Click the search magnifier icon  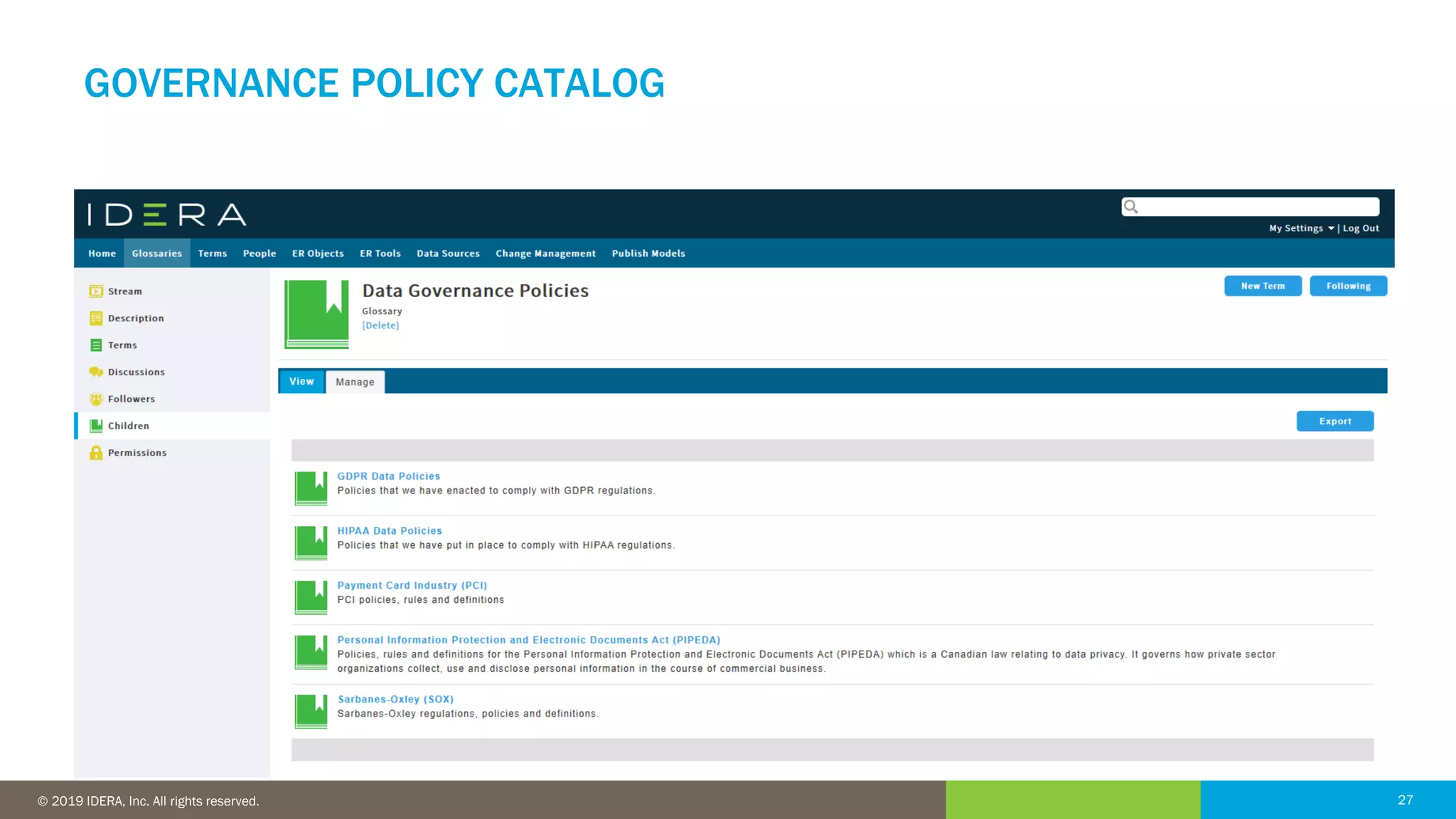point(1131,207)
